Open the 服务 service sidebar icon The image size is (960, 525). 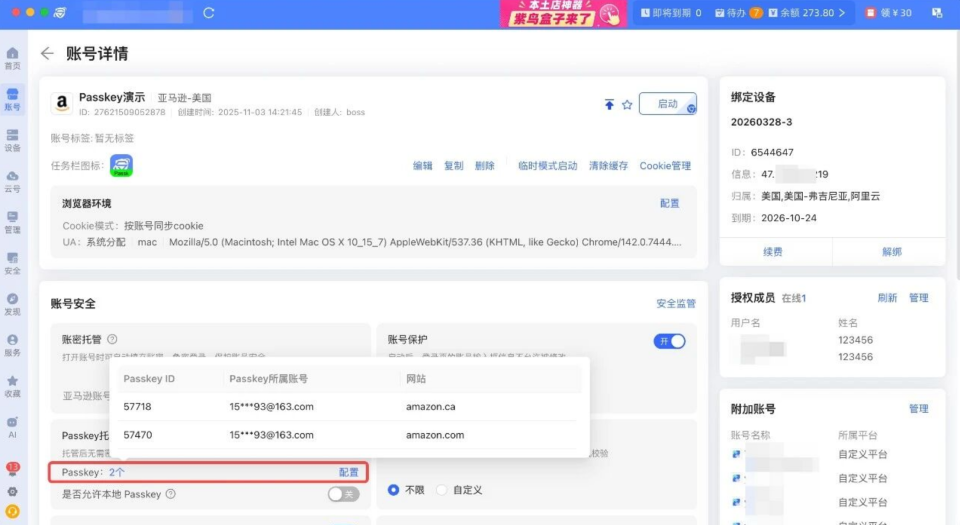[12, 345]
